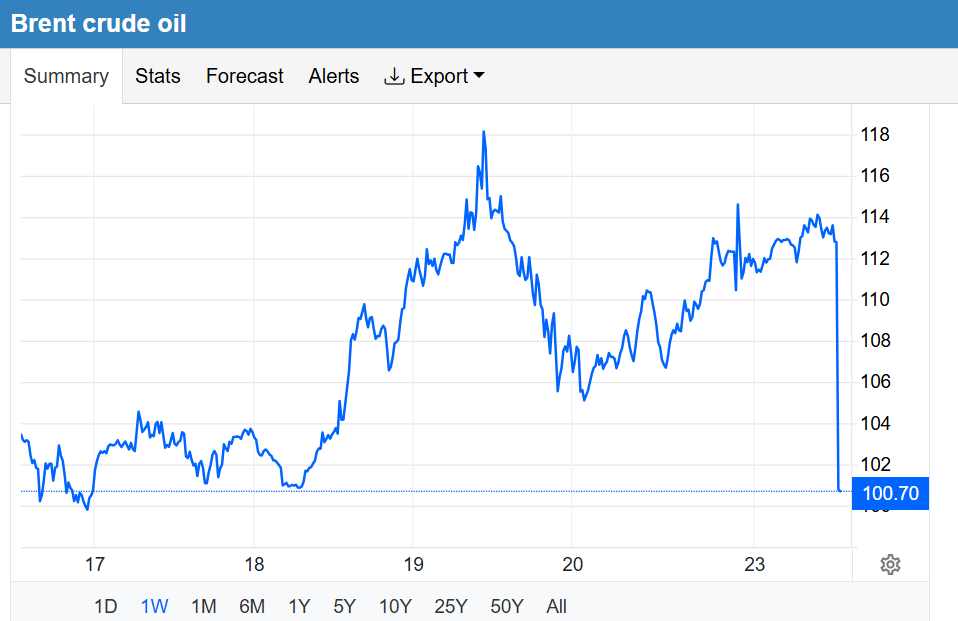Expand the Export dropdown caret
Screen dimensions: 958x621
pos(479,75)
